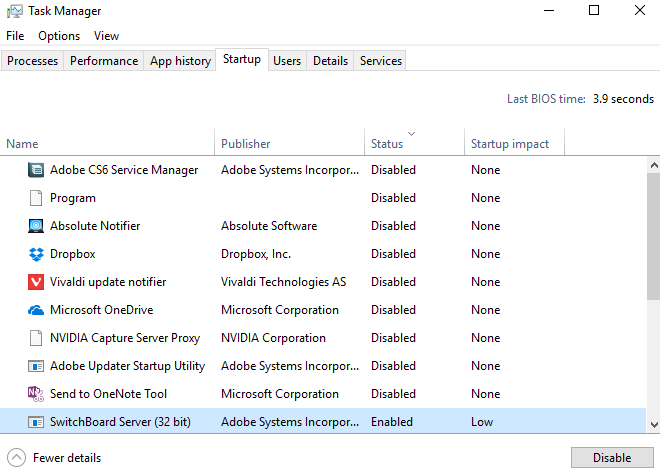Select the Vivaldi update notifier entry

pyautogui.click(x=323, y=282)
